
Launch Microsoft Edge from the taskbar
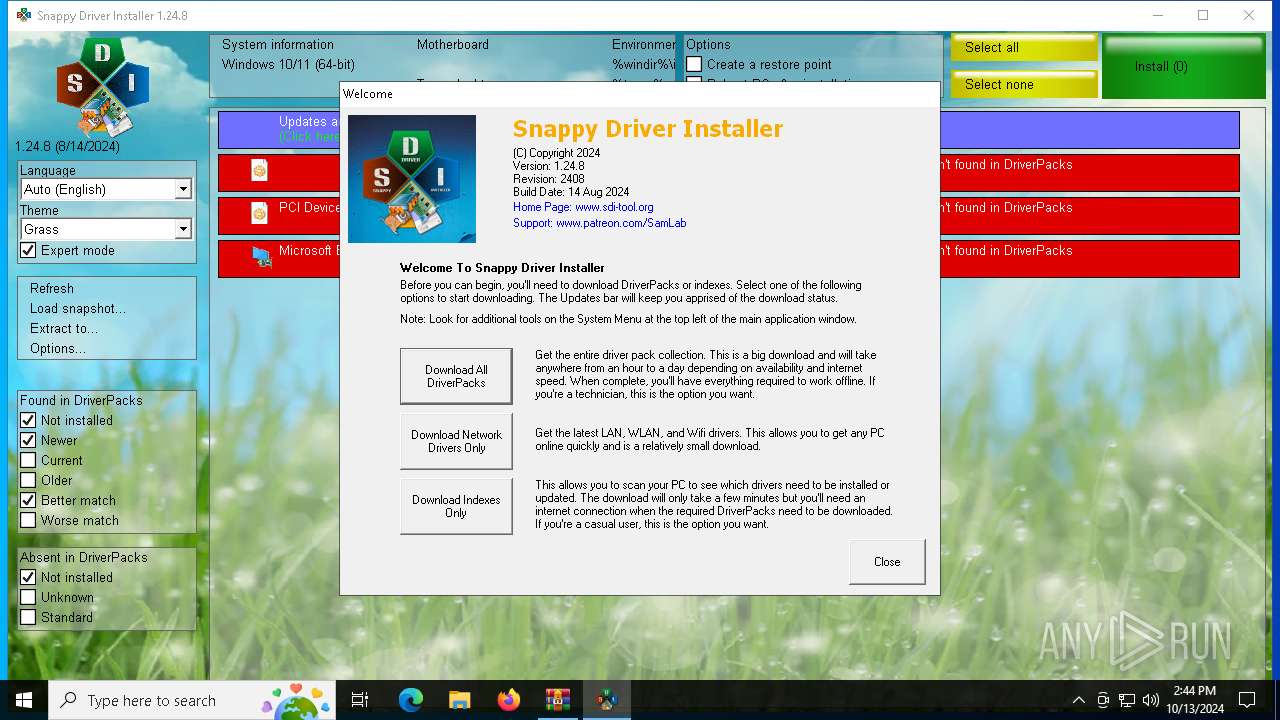point(410,700)
